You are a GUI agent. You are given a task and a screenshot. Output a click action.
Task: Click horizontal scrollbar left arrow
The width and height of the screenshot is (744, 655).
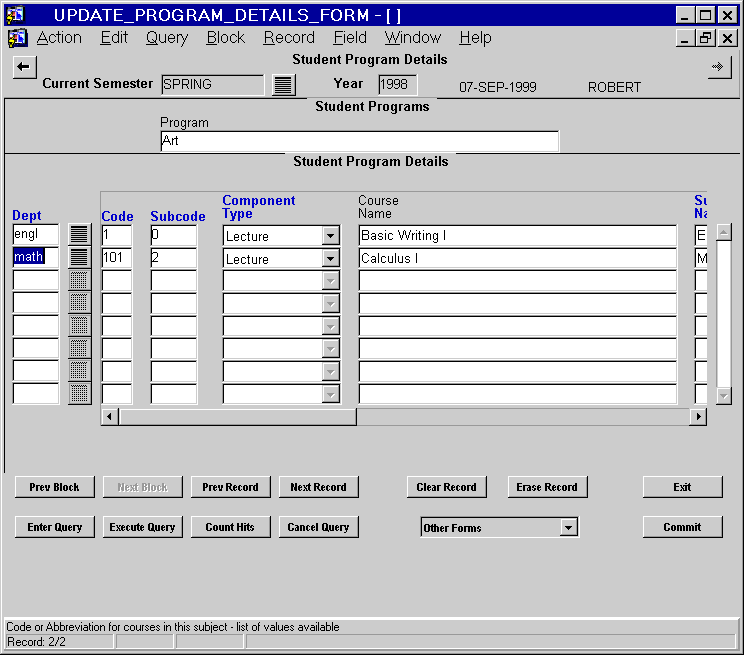(110, 417)
